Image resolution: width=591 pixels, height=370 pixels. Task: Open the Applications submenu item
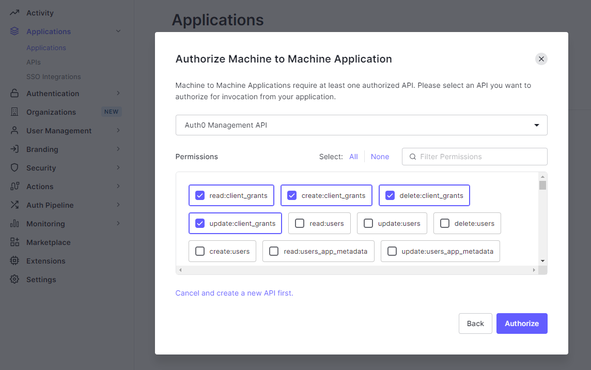(x=46, y=48)
